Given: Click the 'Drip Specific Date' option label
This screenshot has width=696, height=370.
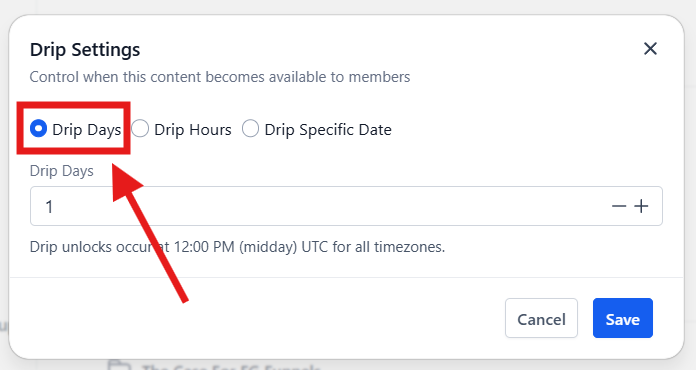Looking at the screenshot, I should (x=328, y=130).
